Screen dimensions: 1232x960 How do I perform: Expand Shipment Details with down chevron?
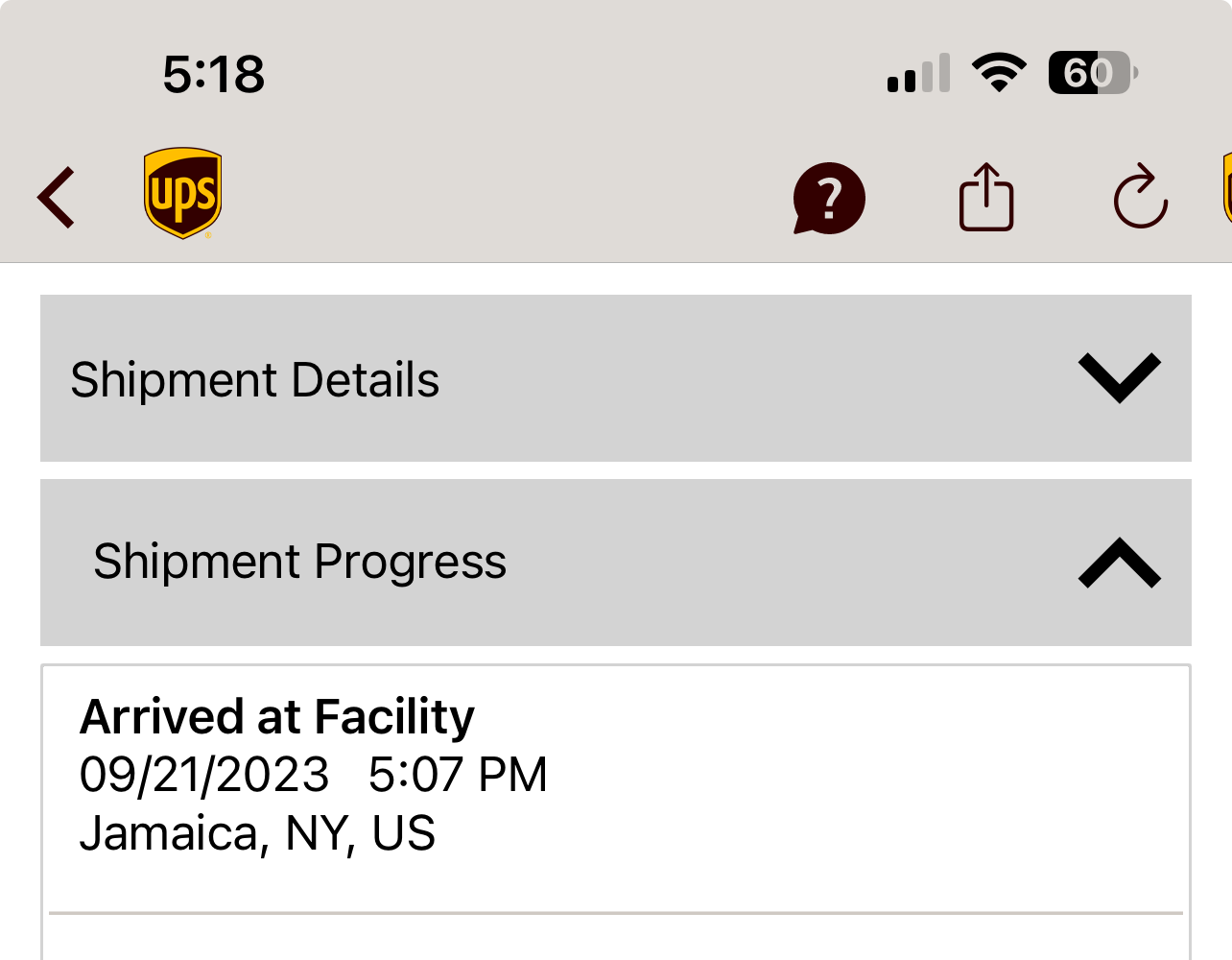(x=1119, y=378)
